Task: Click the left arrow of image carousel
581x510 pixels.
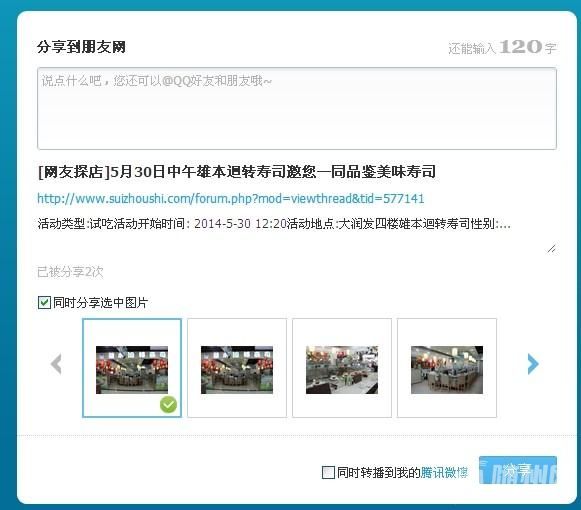Action: [x=56, y=364]
